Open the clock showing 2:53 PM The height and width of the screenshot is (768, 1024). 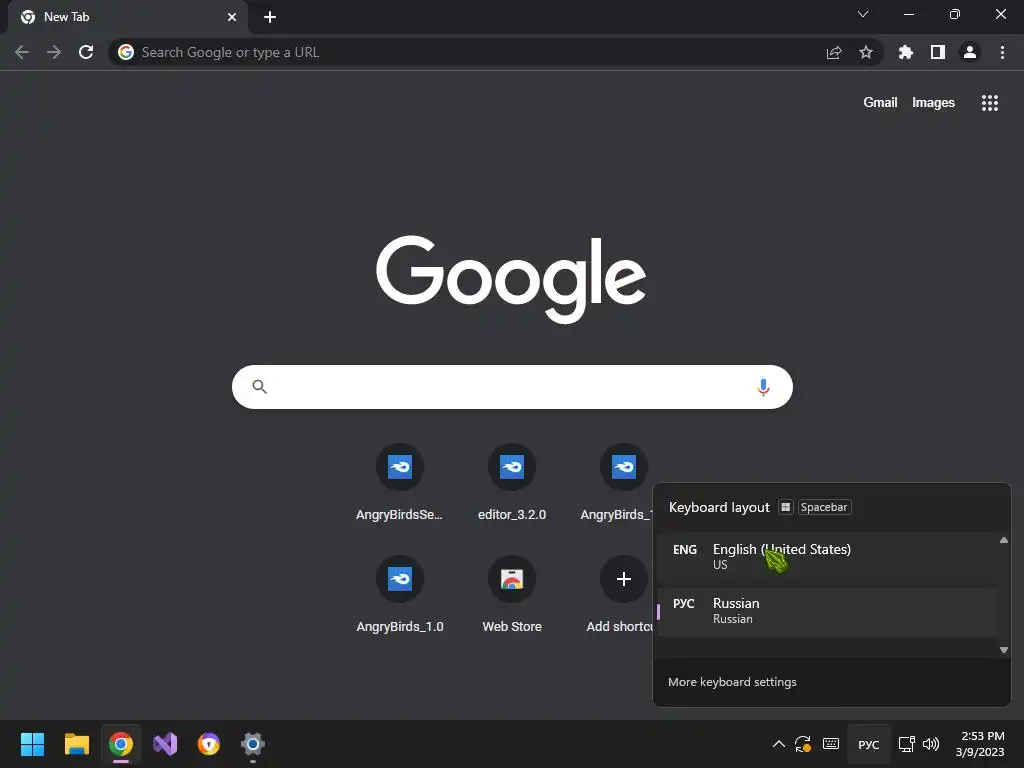tap(980, 744)
